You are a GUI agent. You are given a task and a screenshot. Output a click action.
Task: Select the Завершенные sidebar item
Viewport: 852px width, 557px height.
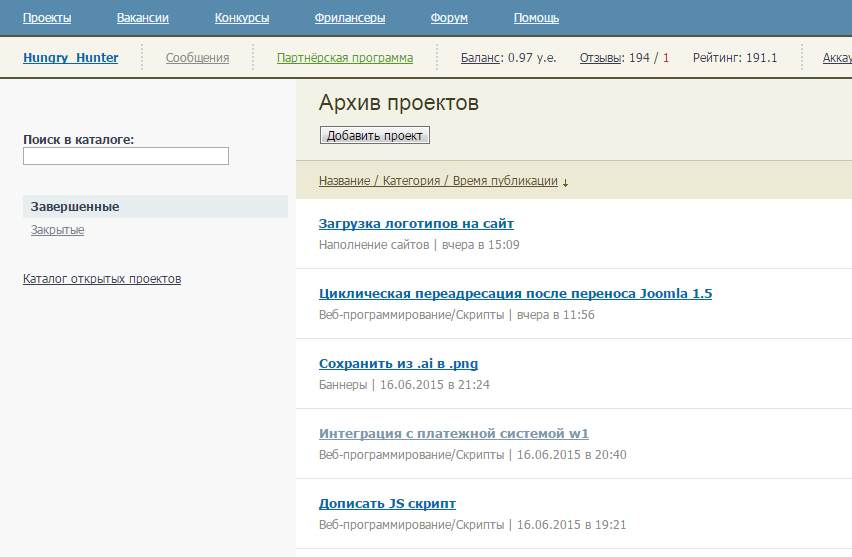[75, 207]
